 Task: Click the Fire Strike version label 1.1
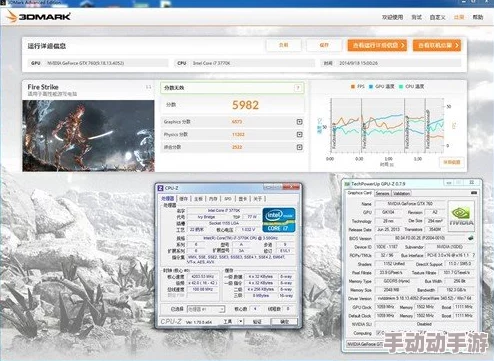coord(148,87)
